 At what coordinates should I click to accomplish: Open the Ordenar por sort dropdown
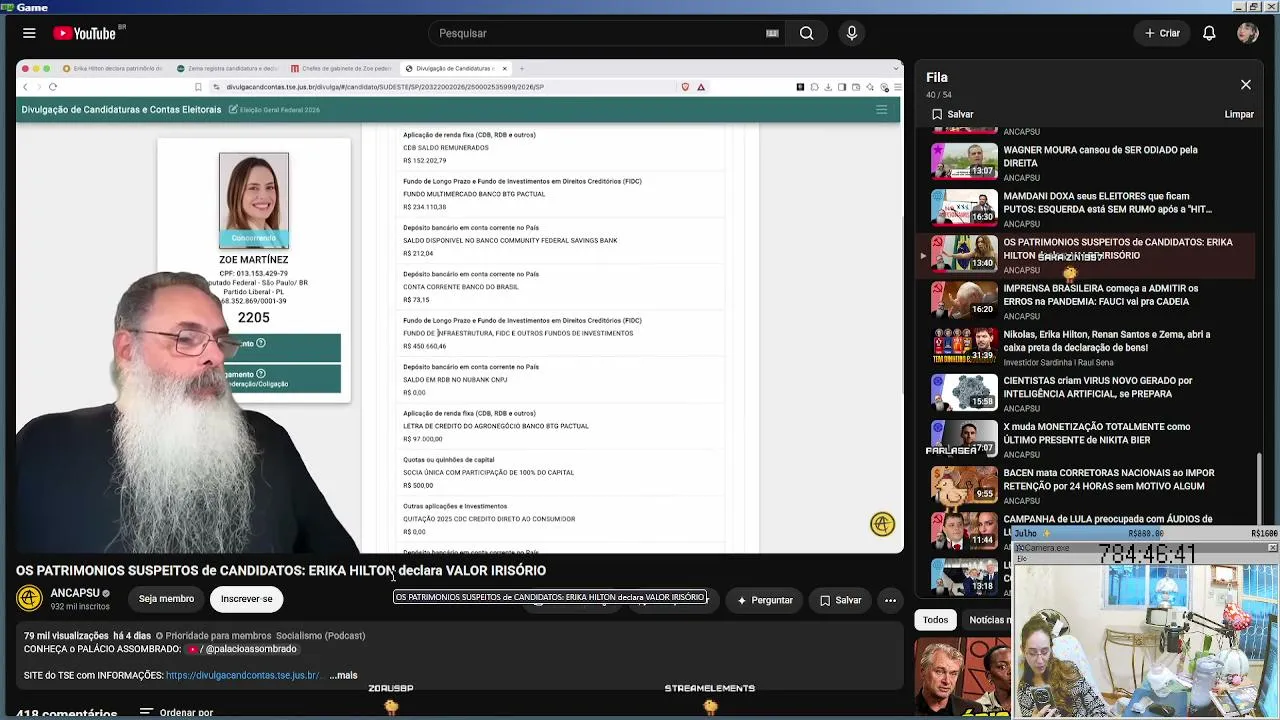pyautogui.click(x=176, y=712)
